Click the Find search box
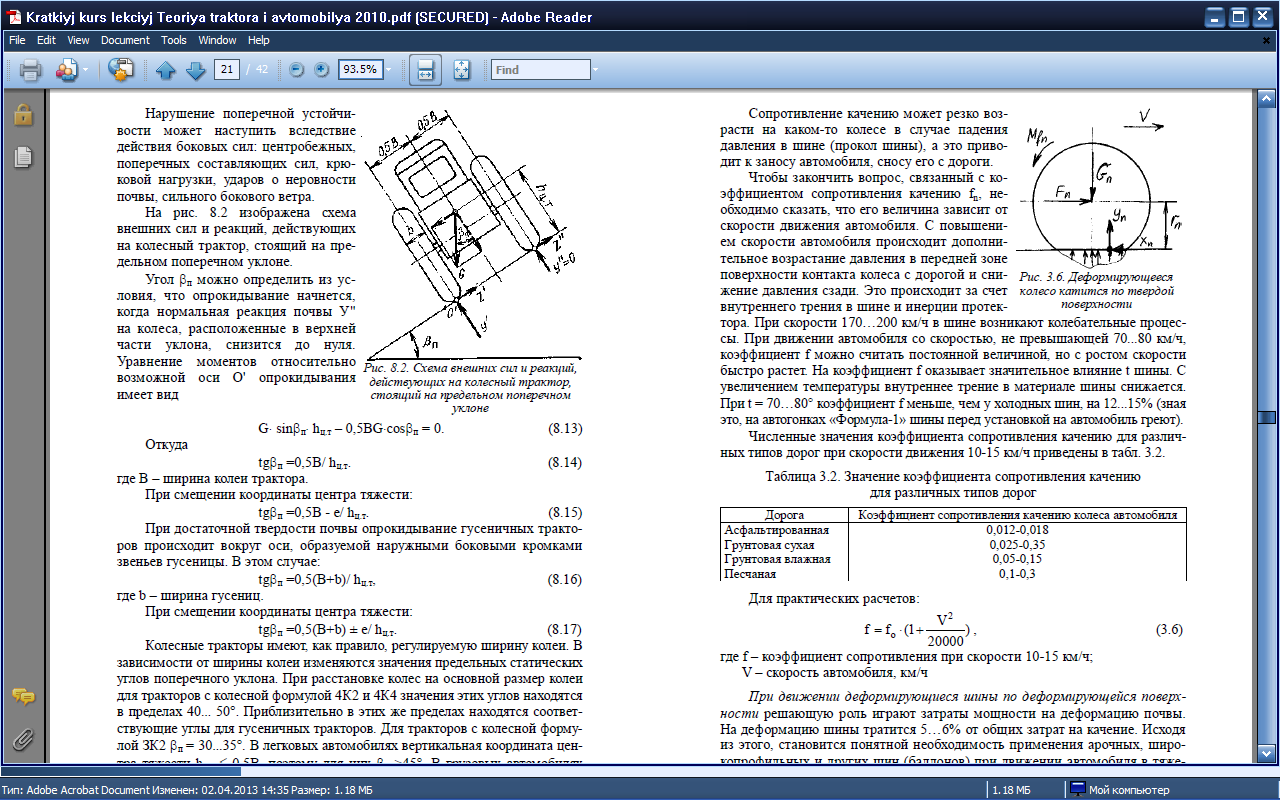 539,70
